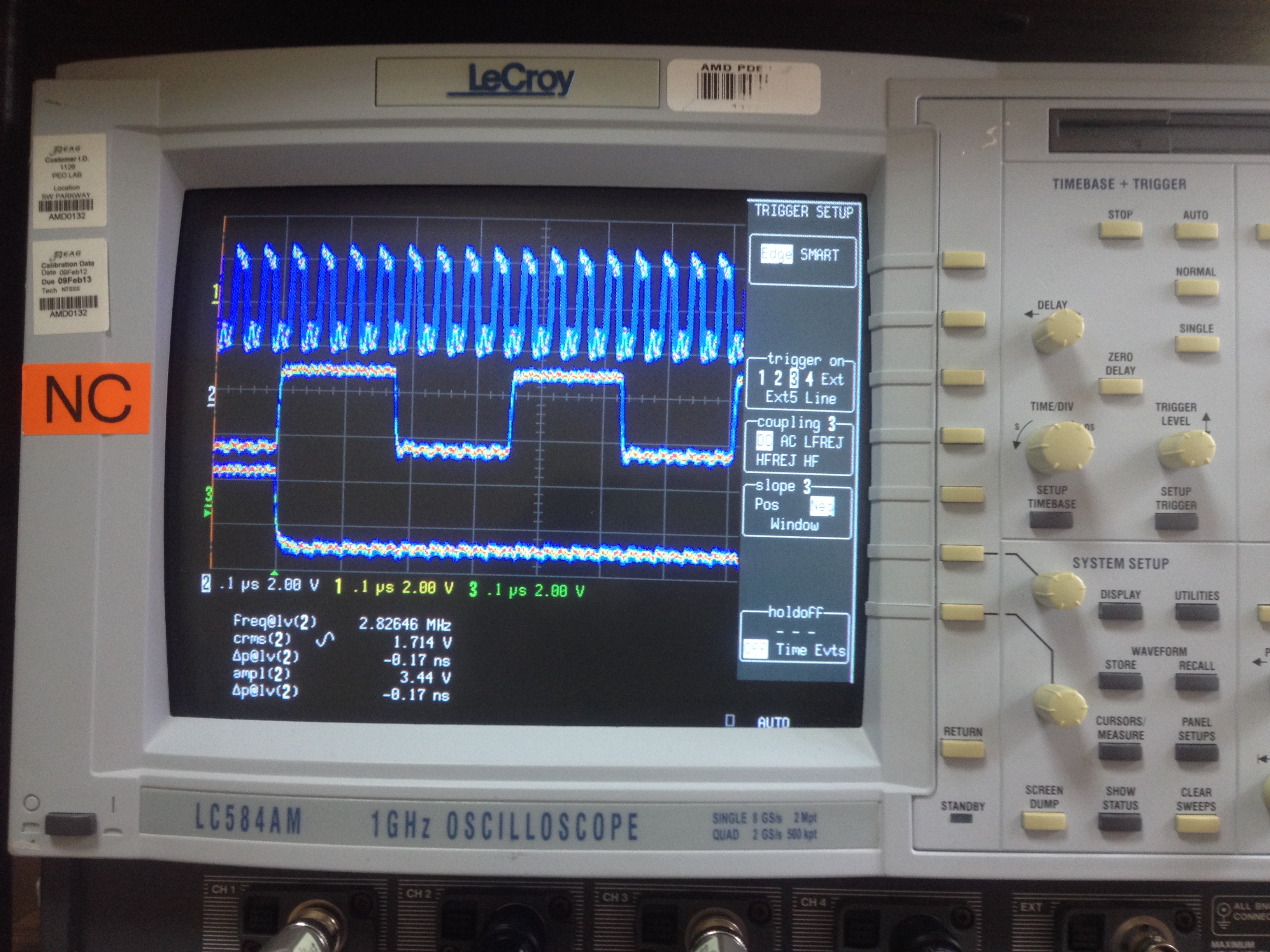The height and width of the screenshot is (952, 1270).
Task: Click channel 3 .1 µs 2.00 V label
Action: point(526,589)
